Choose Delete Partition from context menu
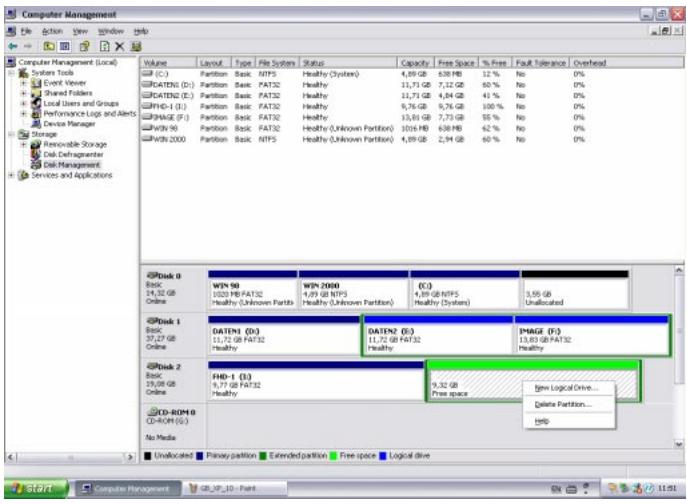This screenshot has height=504, width=687. pos(569,405)
